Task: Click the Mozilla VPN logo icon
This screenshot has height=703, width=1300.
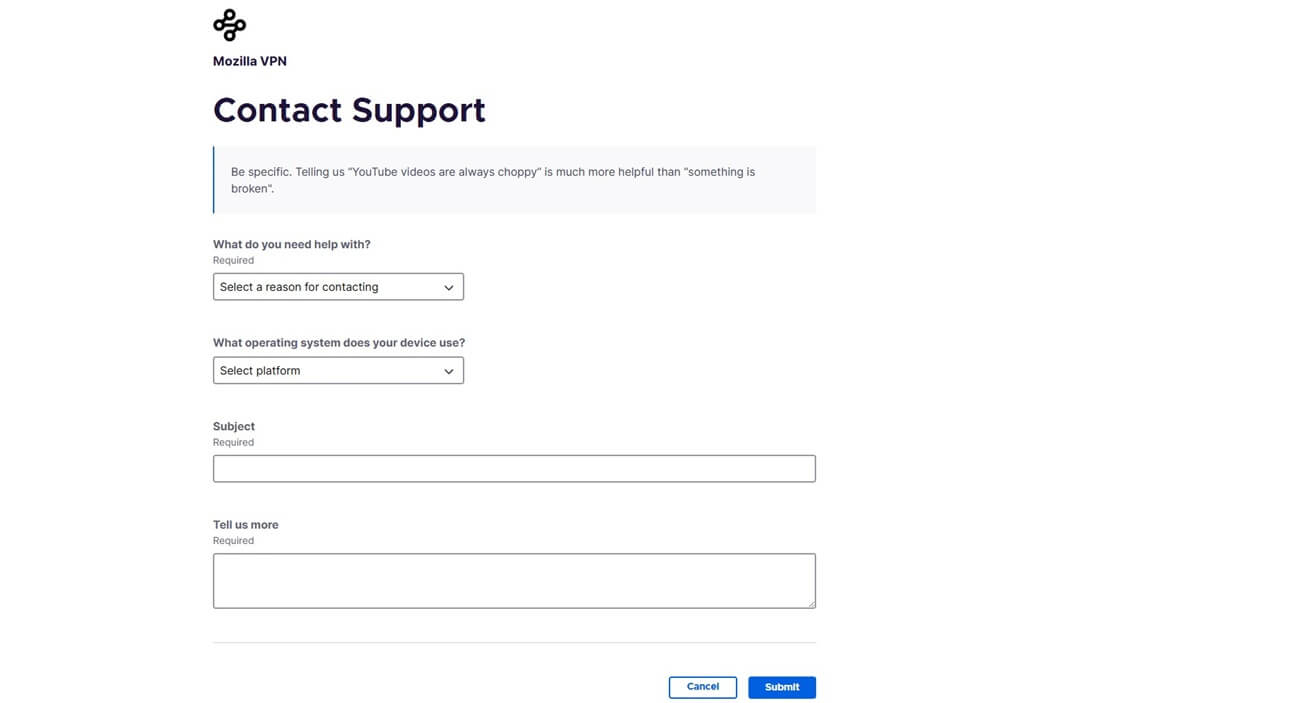Action: [229, 23]
